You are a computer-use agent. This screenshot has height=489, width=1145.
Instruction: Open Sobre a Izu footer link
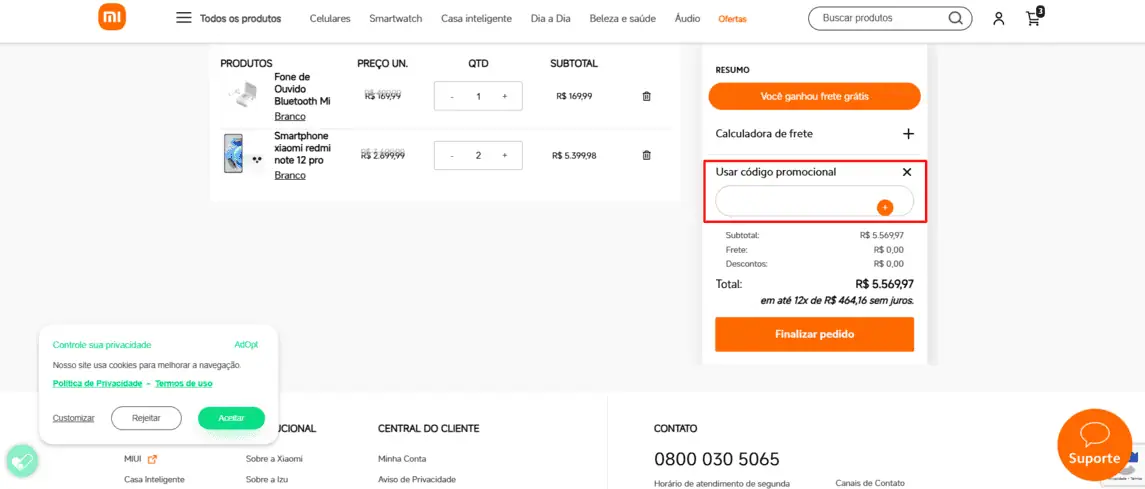[266, 480]
